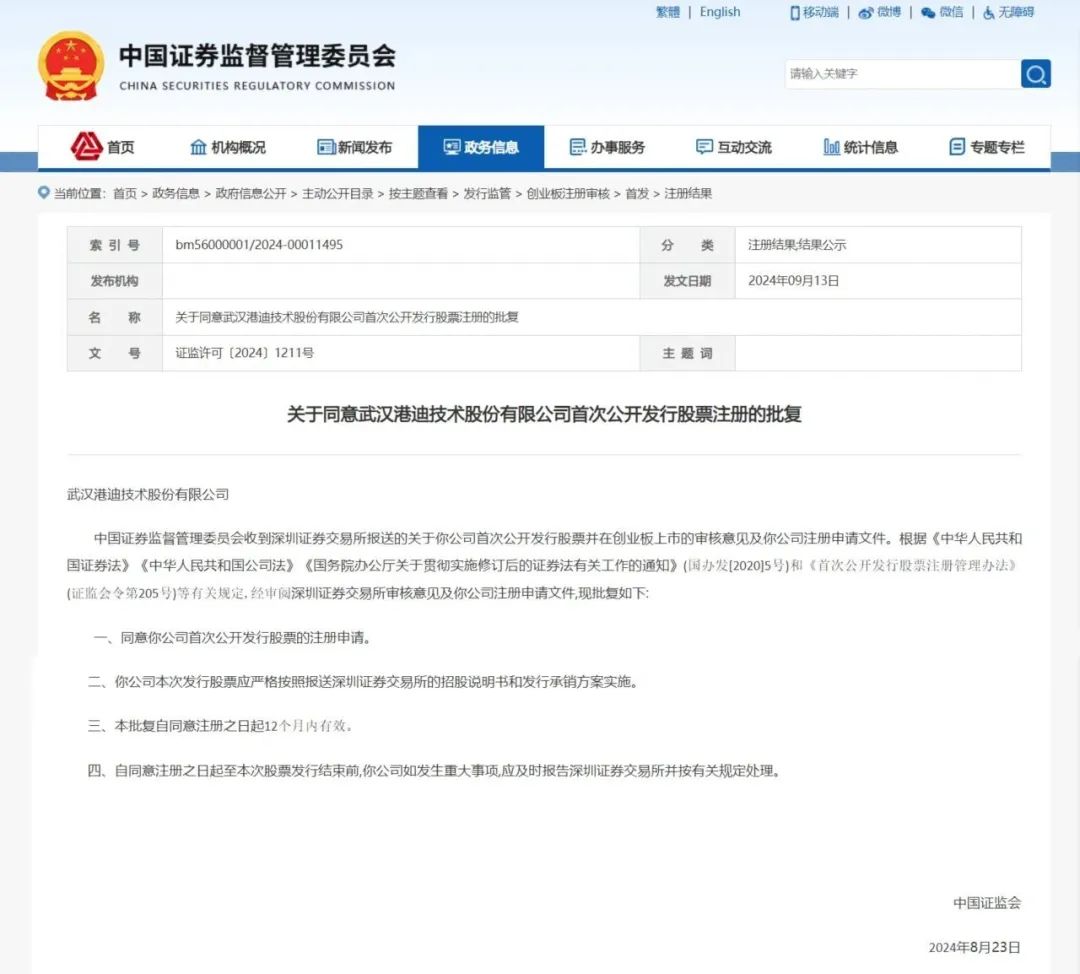The height and width of the screenshot is (974, 1080).
Task: Open the 专题专栏 navigation tab
Action: pos(987,147)
